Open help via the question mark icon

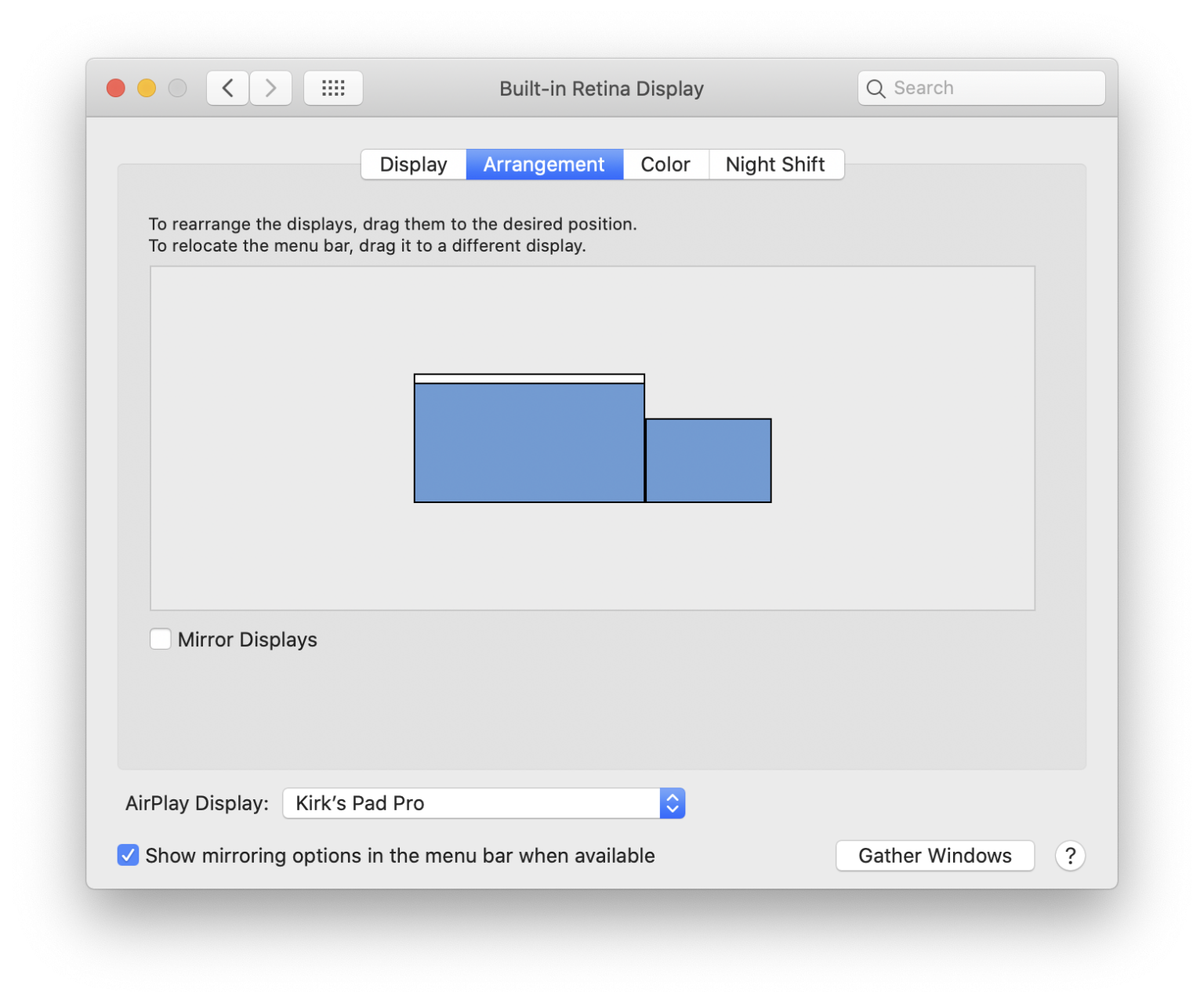pos(1070,856)
